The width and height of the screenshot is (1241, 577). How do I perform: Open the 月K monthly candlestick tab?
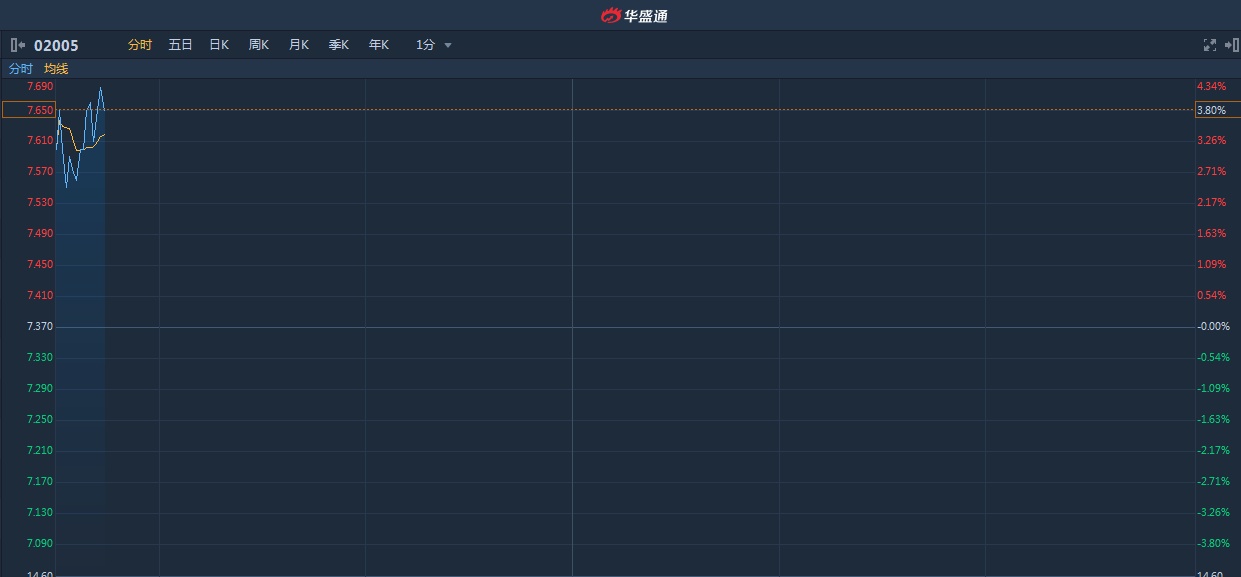click(x=299, y=45)
